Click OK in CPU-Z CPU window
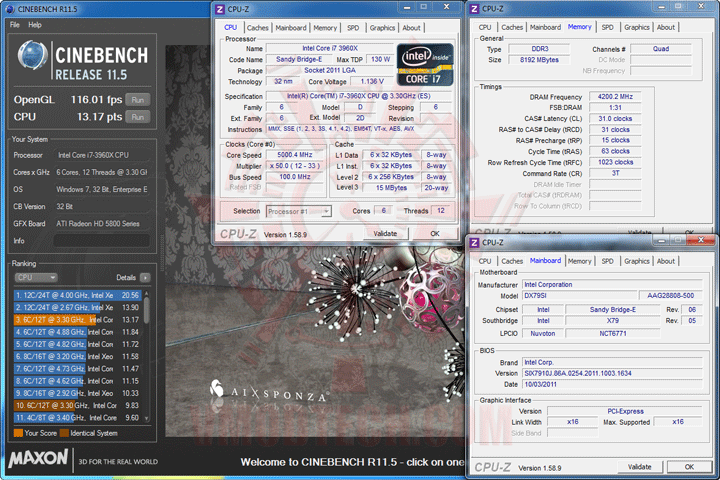Viewport: 720px width, 480px height. tap(435, 233)
